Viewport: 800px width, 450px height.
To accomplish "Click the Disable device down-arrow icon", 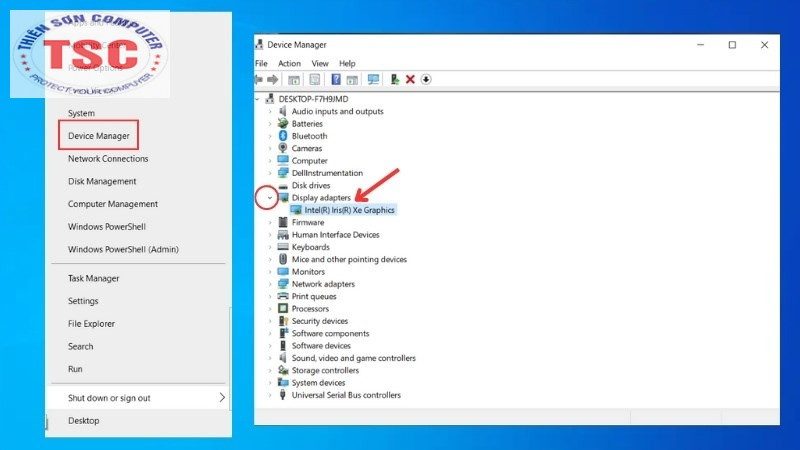I will (x=426, y=79).
